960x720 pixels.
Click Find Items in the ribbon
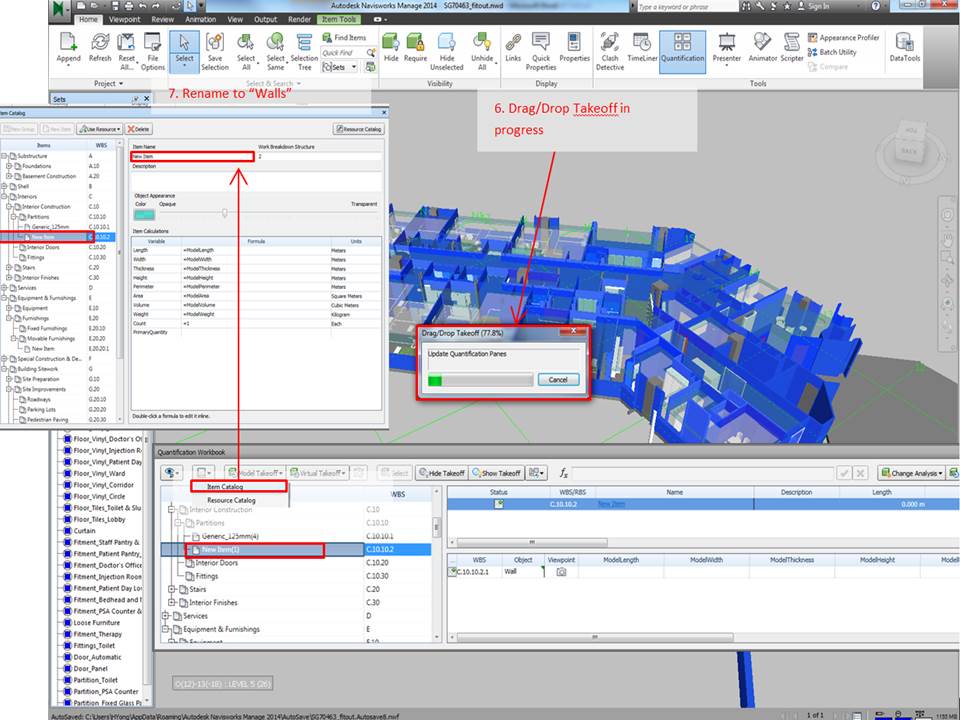click(x=344, y=37)
